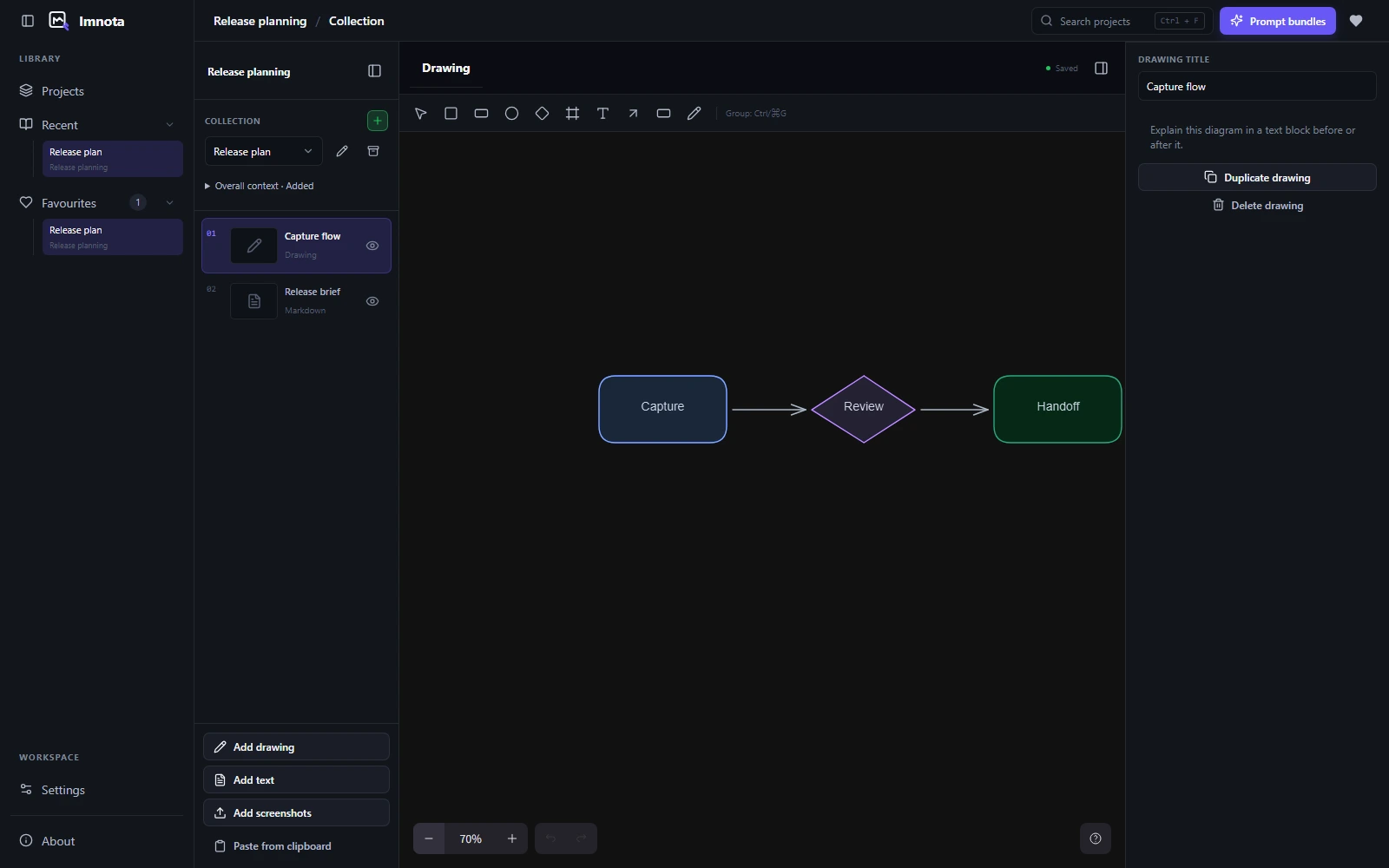
Task: Select the pencil freehand draw tool
Action: click(x=694, y=114)
